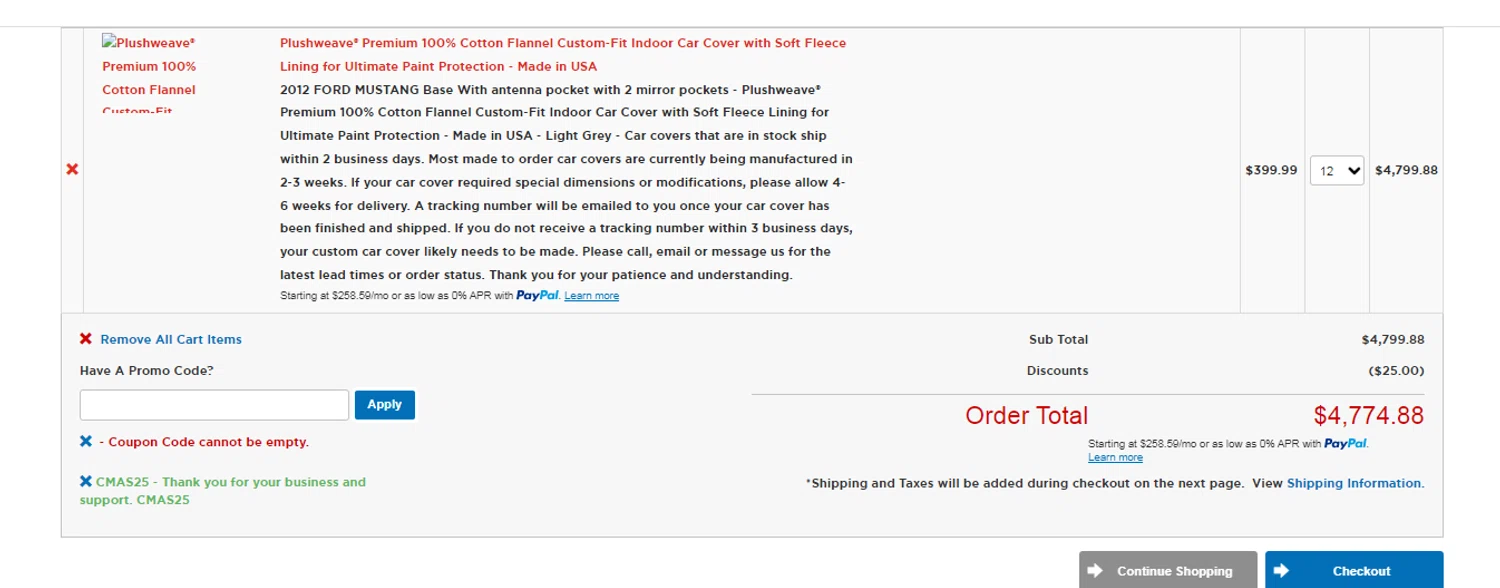Remove the applied CMAS25 coupon with its X
This screenshot has height=588, width=1500.
pyautogui.click(x=86, y=482)
